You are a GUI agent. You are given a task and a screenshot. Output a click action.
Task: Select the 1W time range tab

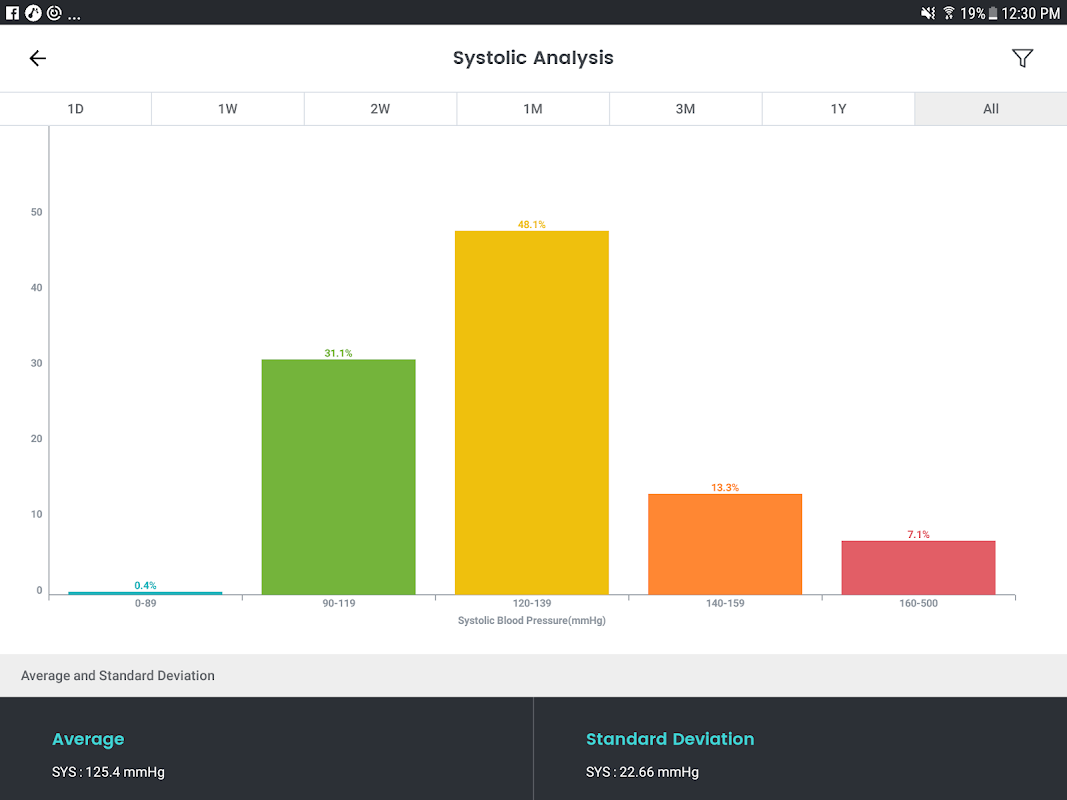227,108
